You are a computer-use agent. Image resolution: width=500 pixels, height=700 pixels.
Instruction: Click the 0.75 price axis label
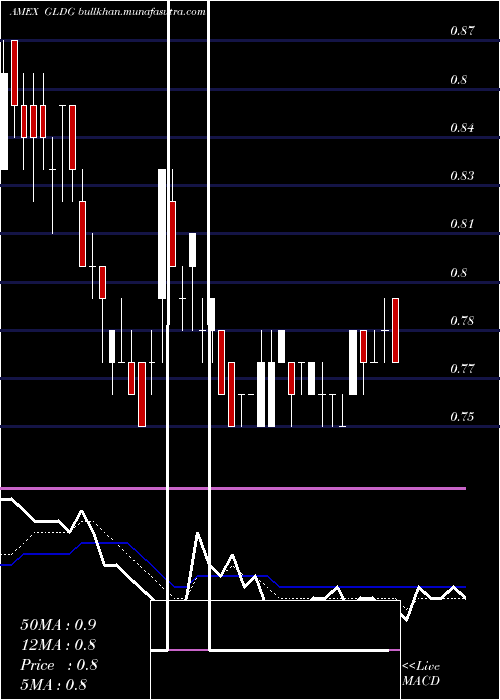(x=462, y=417)
